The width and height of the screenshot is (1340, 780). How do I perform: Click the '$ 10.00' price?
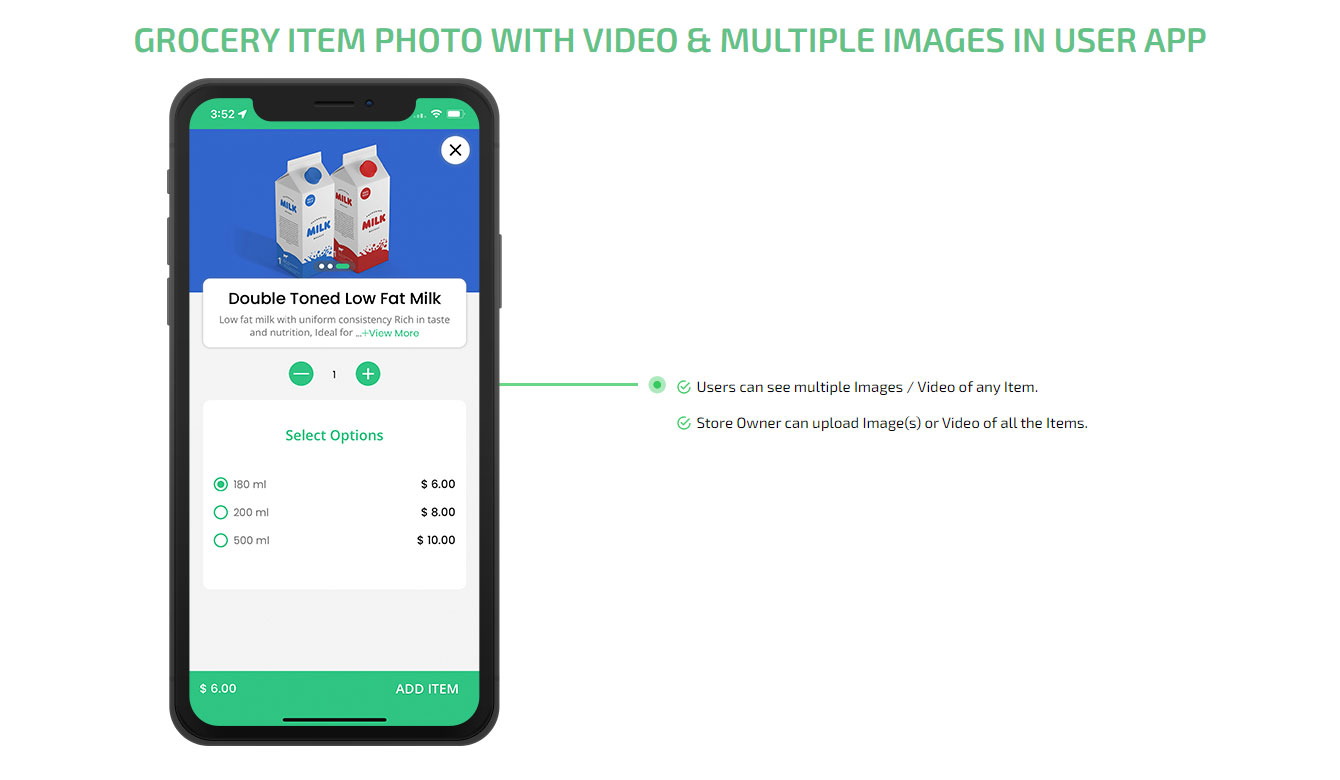(x=436, y=540)
